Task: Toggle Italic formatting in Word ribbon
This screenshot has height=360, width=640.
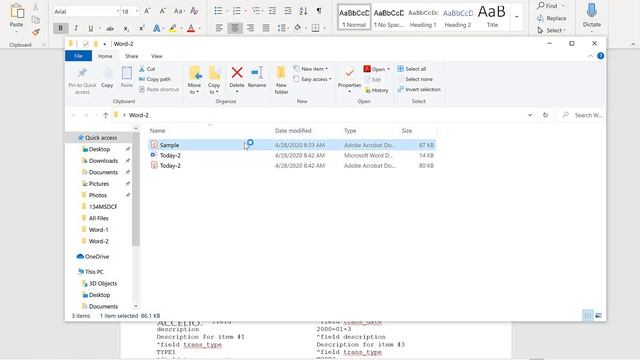Action: [x=76, y=28]
